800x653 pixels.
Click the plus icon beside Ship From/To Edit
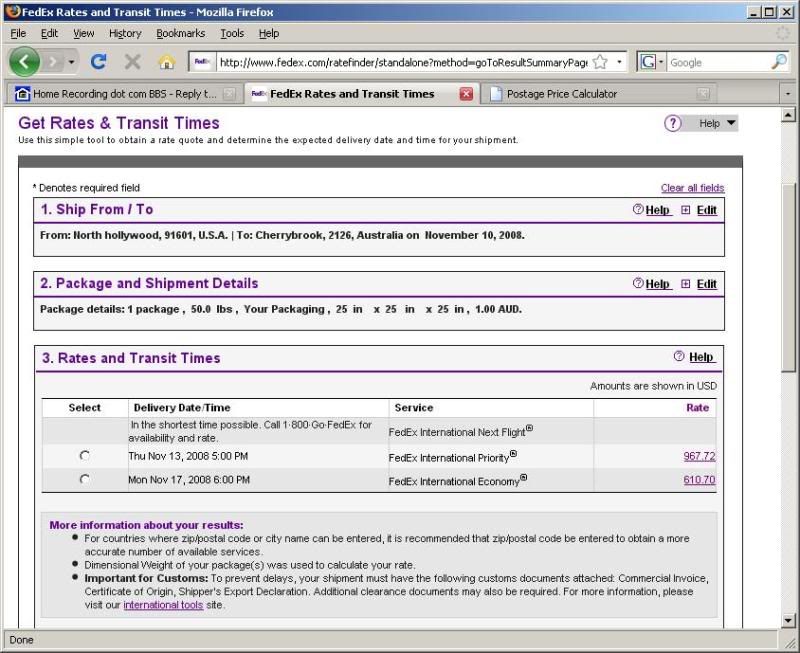[x=686, y=210]
